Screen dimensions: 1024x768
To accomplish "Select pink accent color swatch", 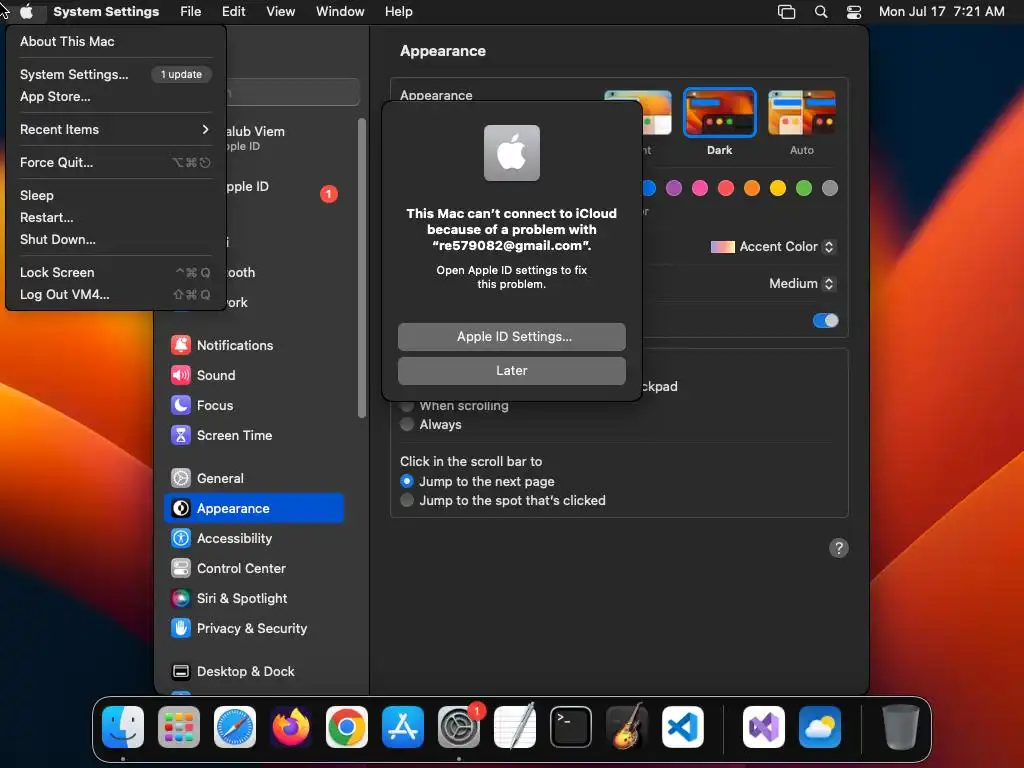I will 700,189.
